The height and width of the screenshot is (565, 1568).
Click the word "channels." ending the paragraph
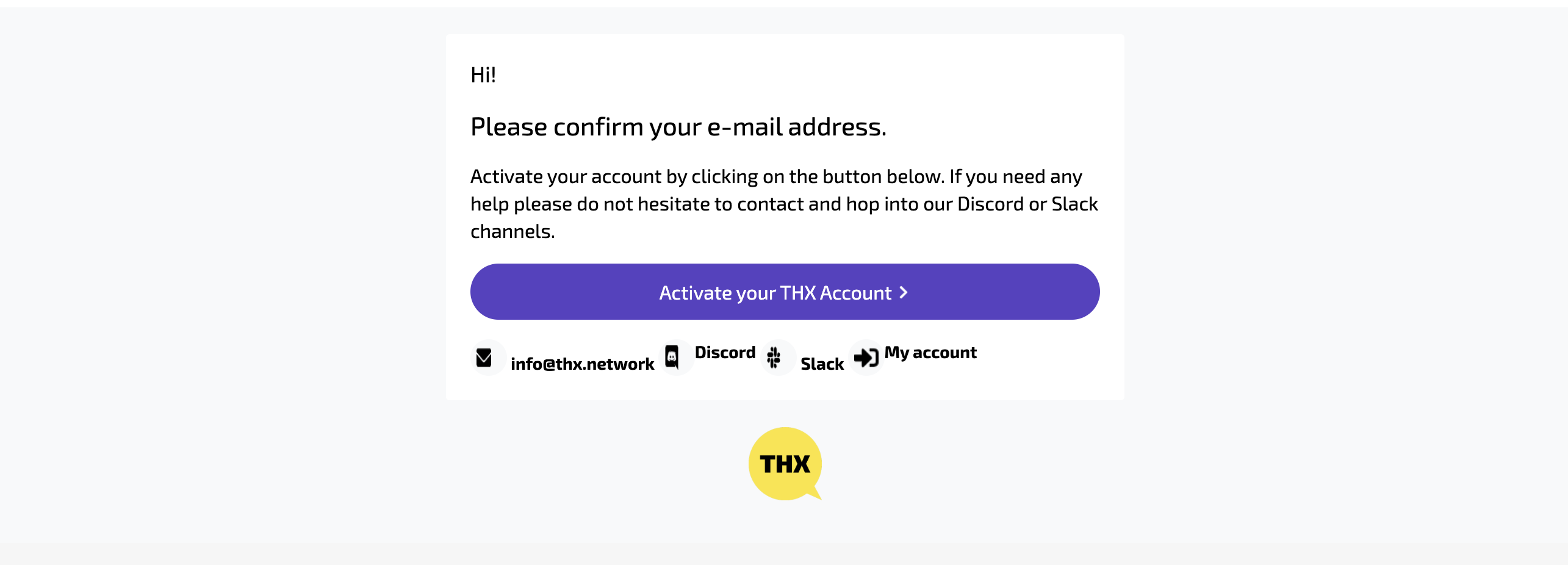(x=512, y=231)
